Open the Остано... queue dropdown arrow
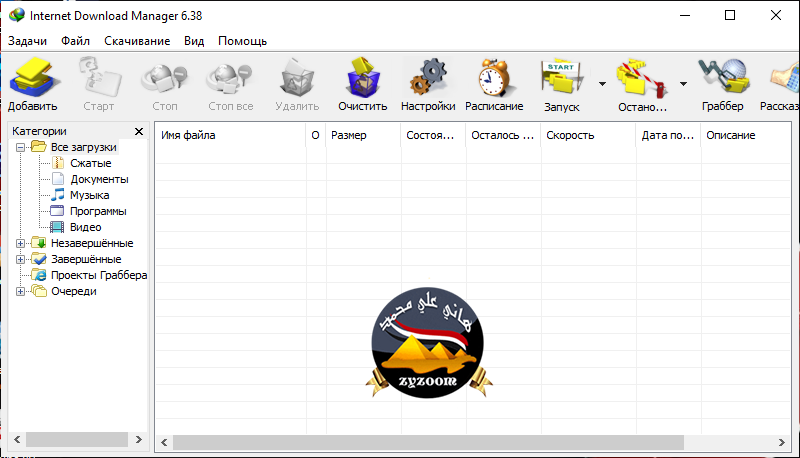Image resolution: width=800 pixels, height=458 pixels. click(x=683, y=84)
